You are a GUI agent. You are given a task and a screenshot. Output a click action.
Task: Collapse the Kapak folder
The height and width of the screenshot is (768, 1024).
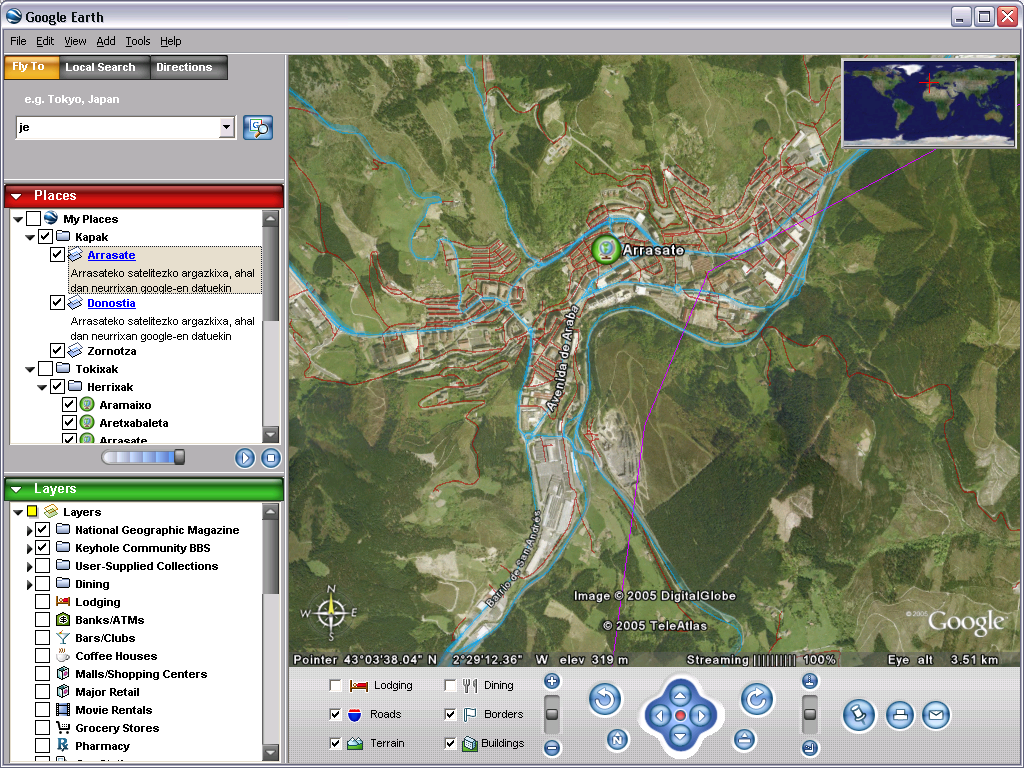point(30,237)
